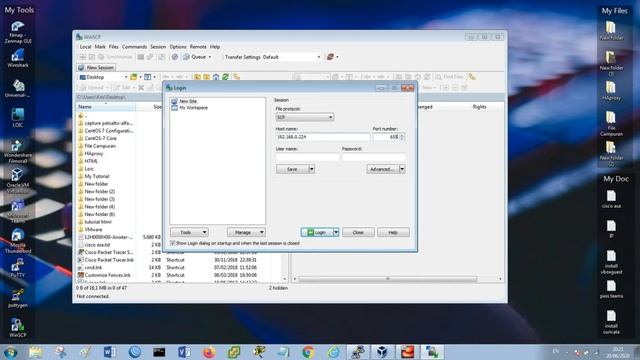Open the install suricata document on desktop
The image size is (640, 360).
pyautogui.click(x=611, y=322)
